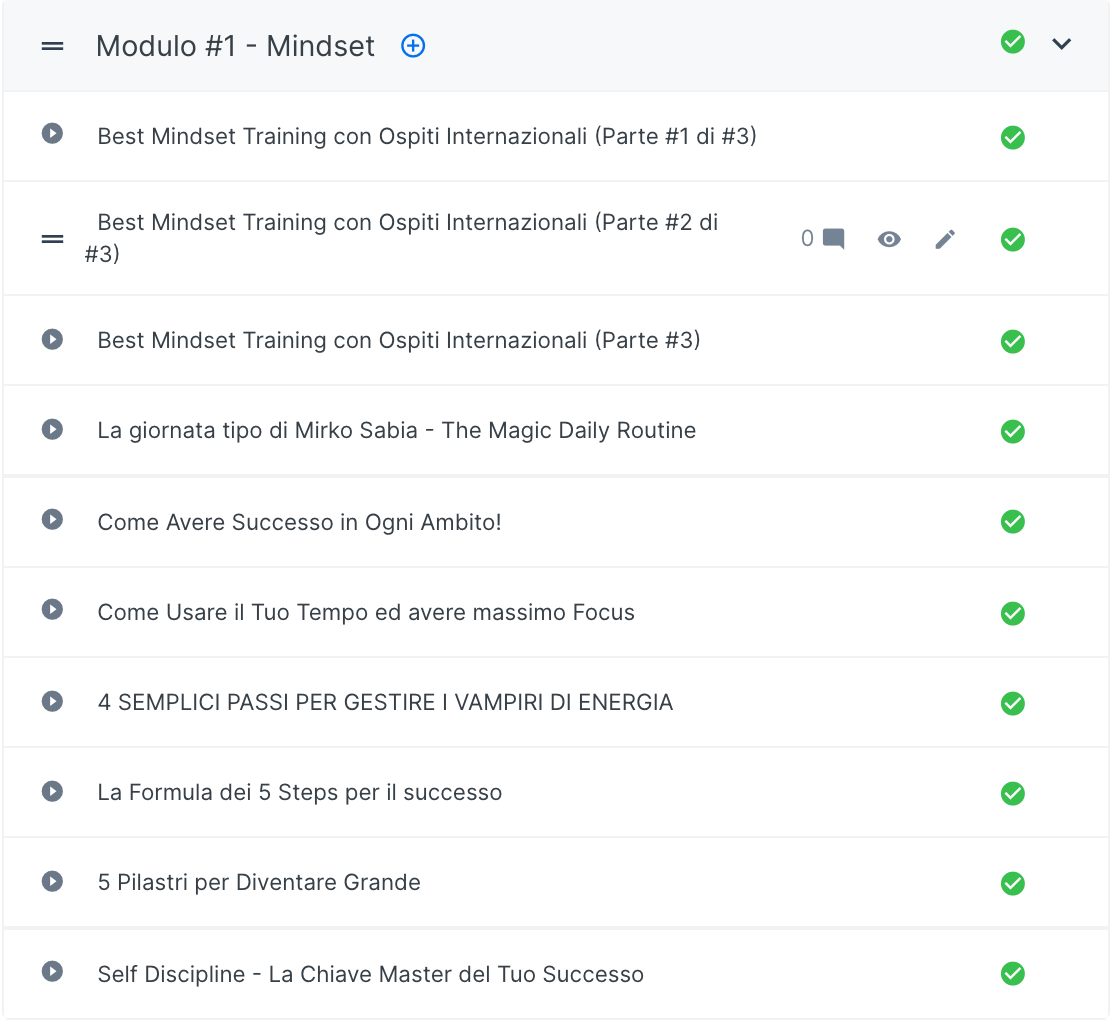Click play icon beside Self Discipline lesson

pos(52,972)
